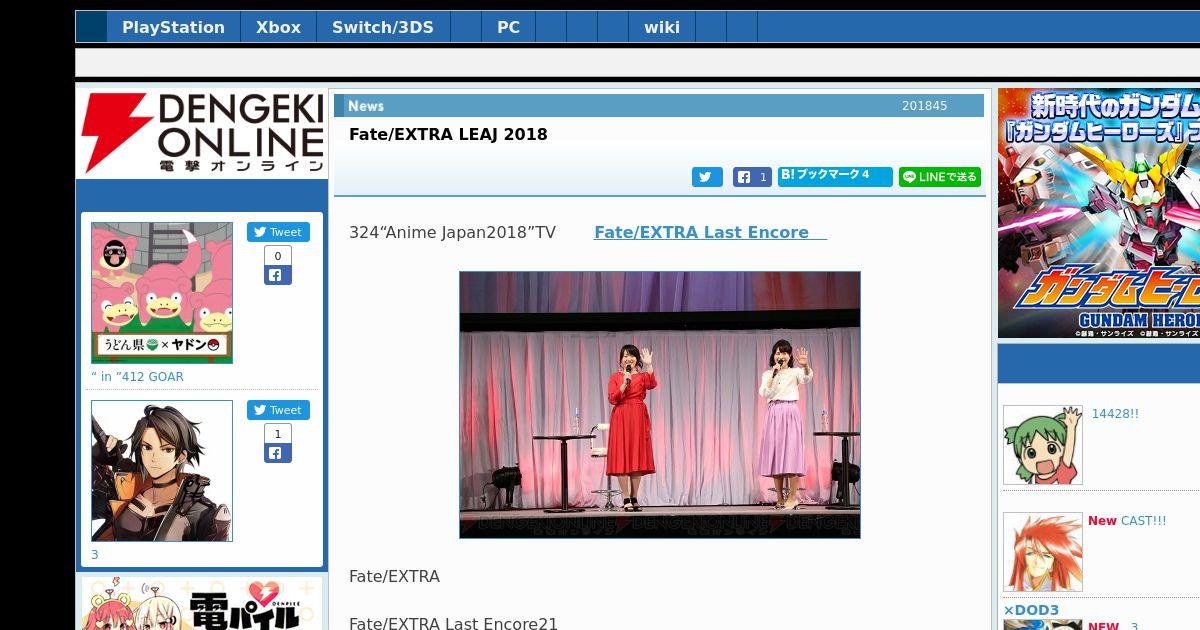Open the Slowpoke udon thumbnail
Viewport: 1200px width, 630px height.
pyautogui.click(x=162, y=293)
